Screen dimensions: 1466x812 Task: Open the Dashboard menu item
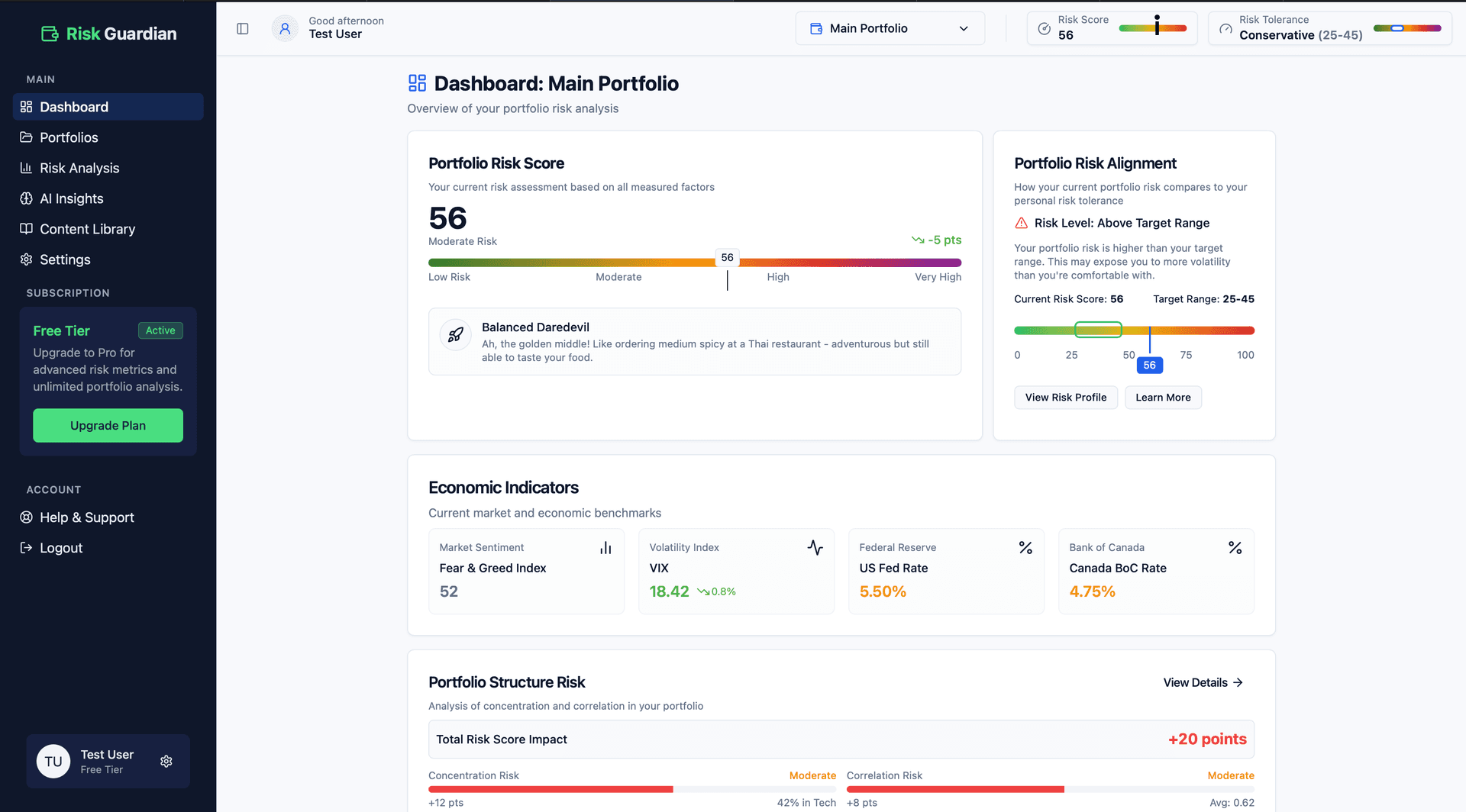(x=108, y=107)
